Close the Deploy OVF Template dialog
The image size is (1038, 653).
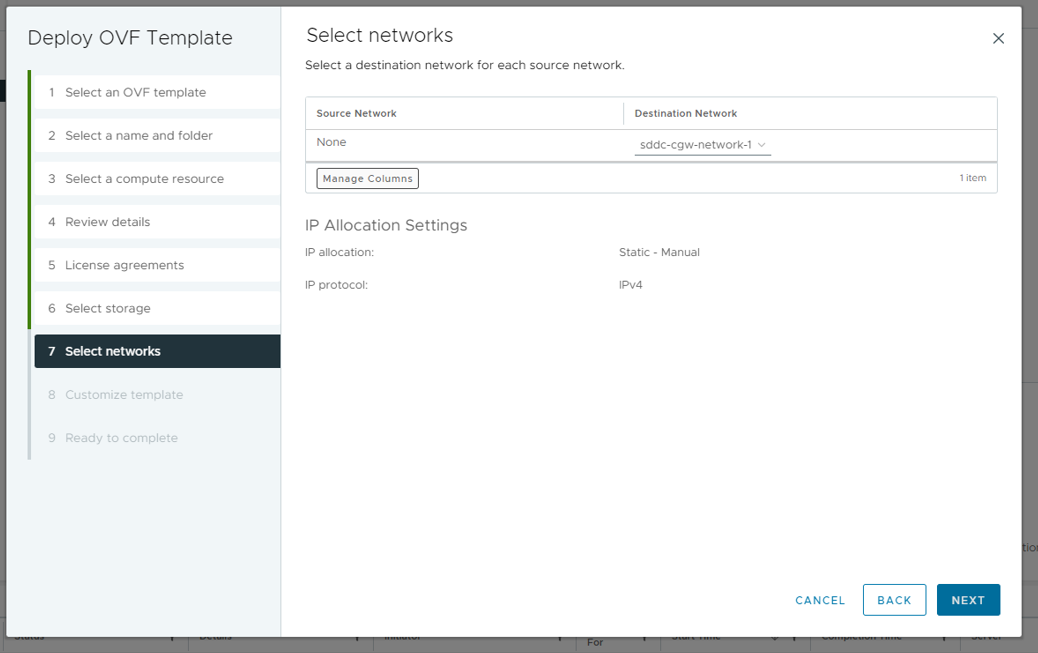click(997, 39)
